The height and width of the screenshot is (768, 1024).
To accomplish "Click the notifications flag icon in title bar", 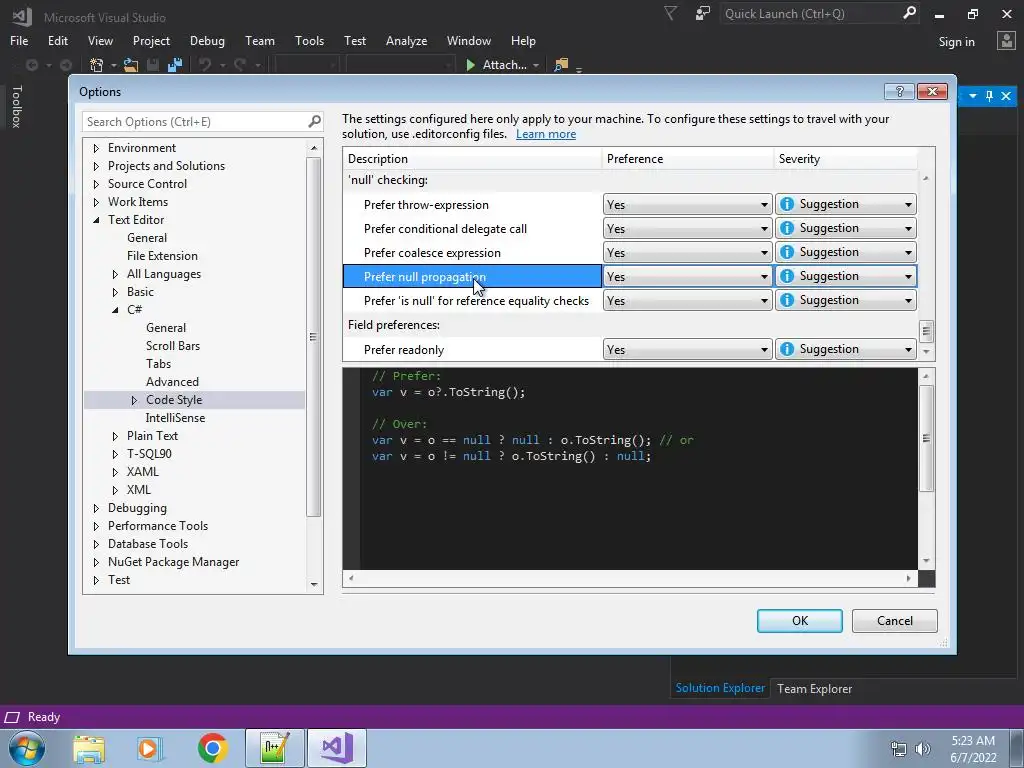I will 670,14.
